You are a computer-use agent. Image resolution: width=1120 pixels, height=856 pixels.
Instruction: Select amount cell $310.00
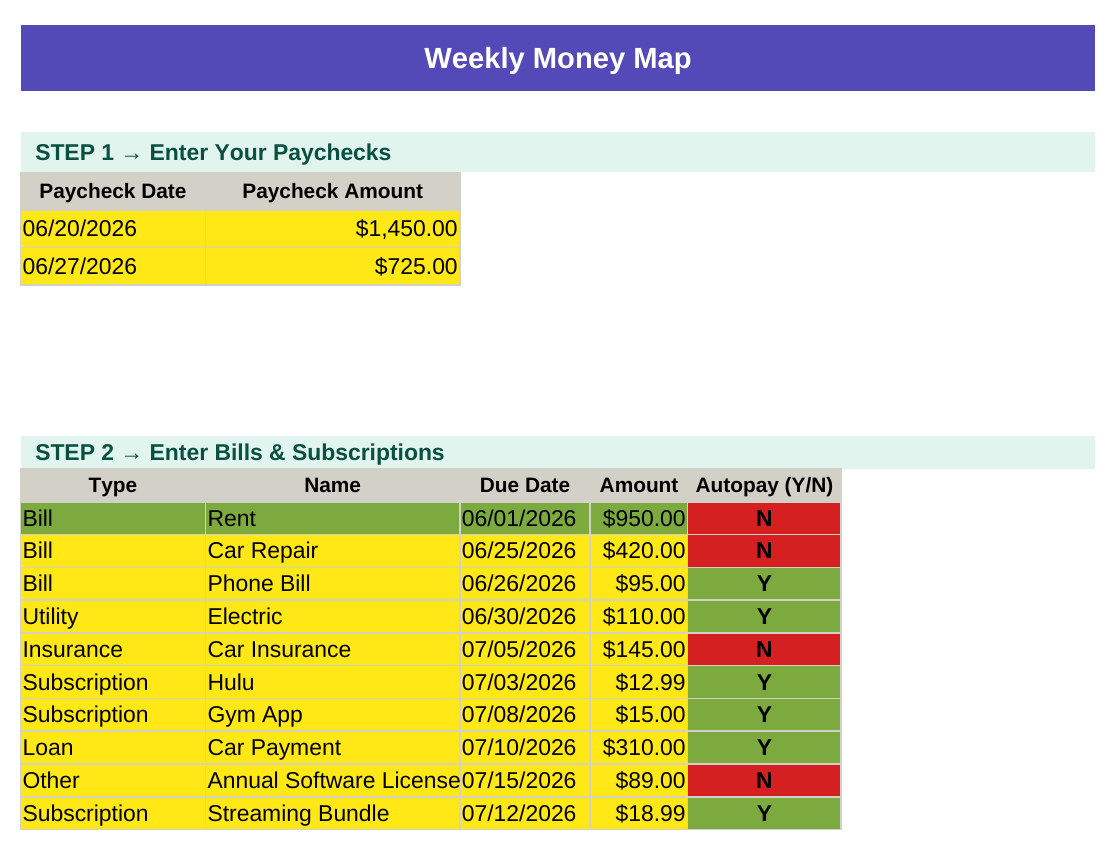coord(639,747)
